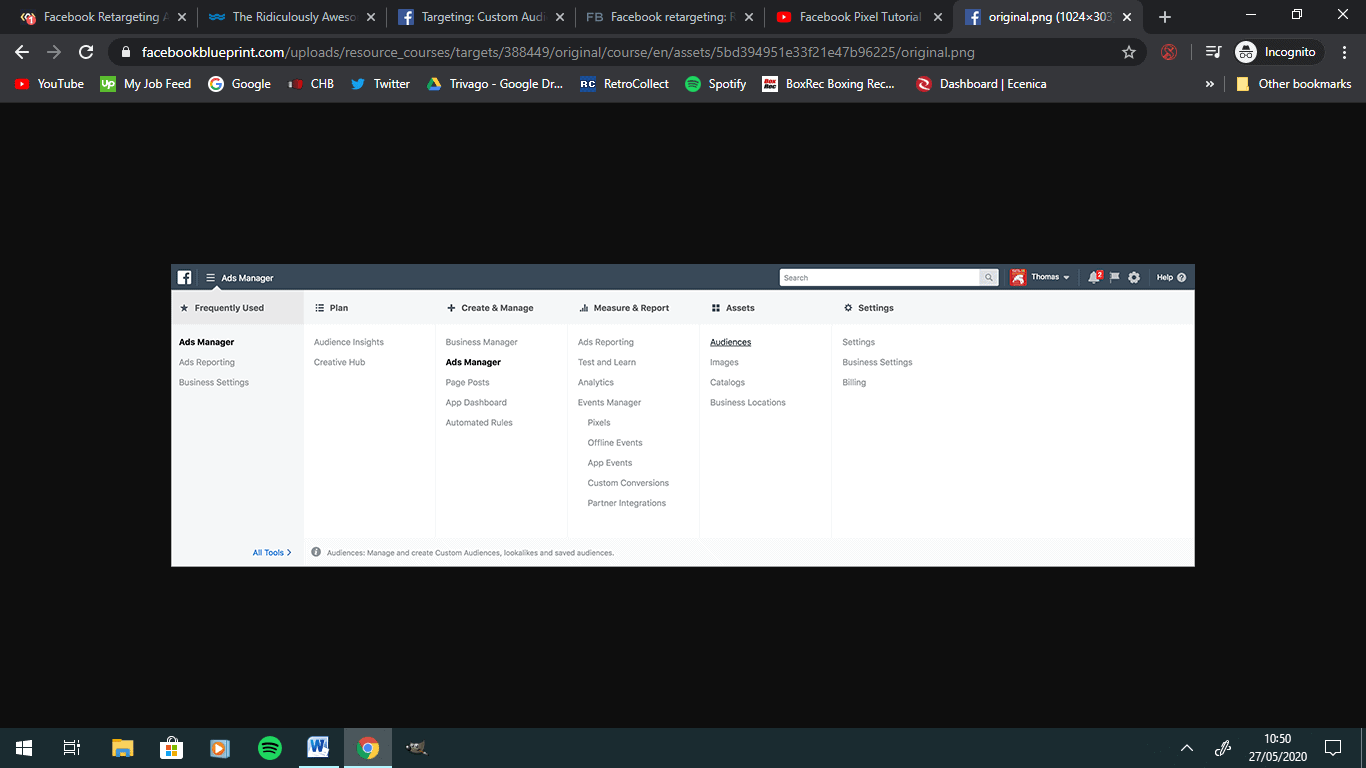This screenshot has height=768, width=1366.
Task: Open the Trivago Google Drive bookmark
Action: click(x=495, y=84)
